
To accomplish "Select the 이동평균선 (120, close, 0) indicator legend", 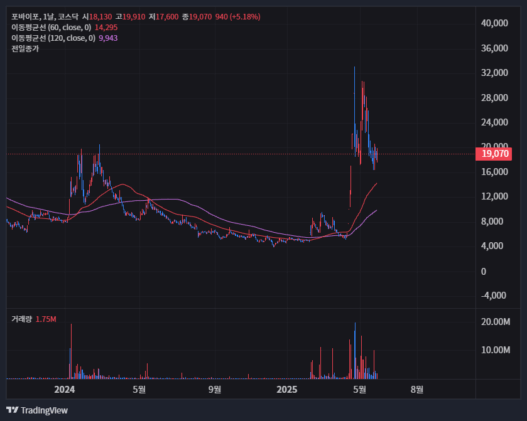I will coord(53,38).
